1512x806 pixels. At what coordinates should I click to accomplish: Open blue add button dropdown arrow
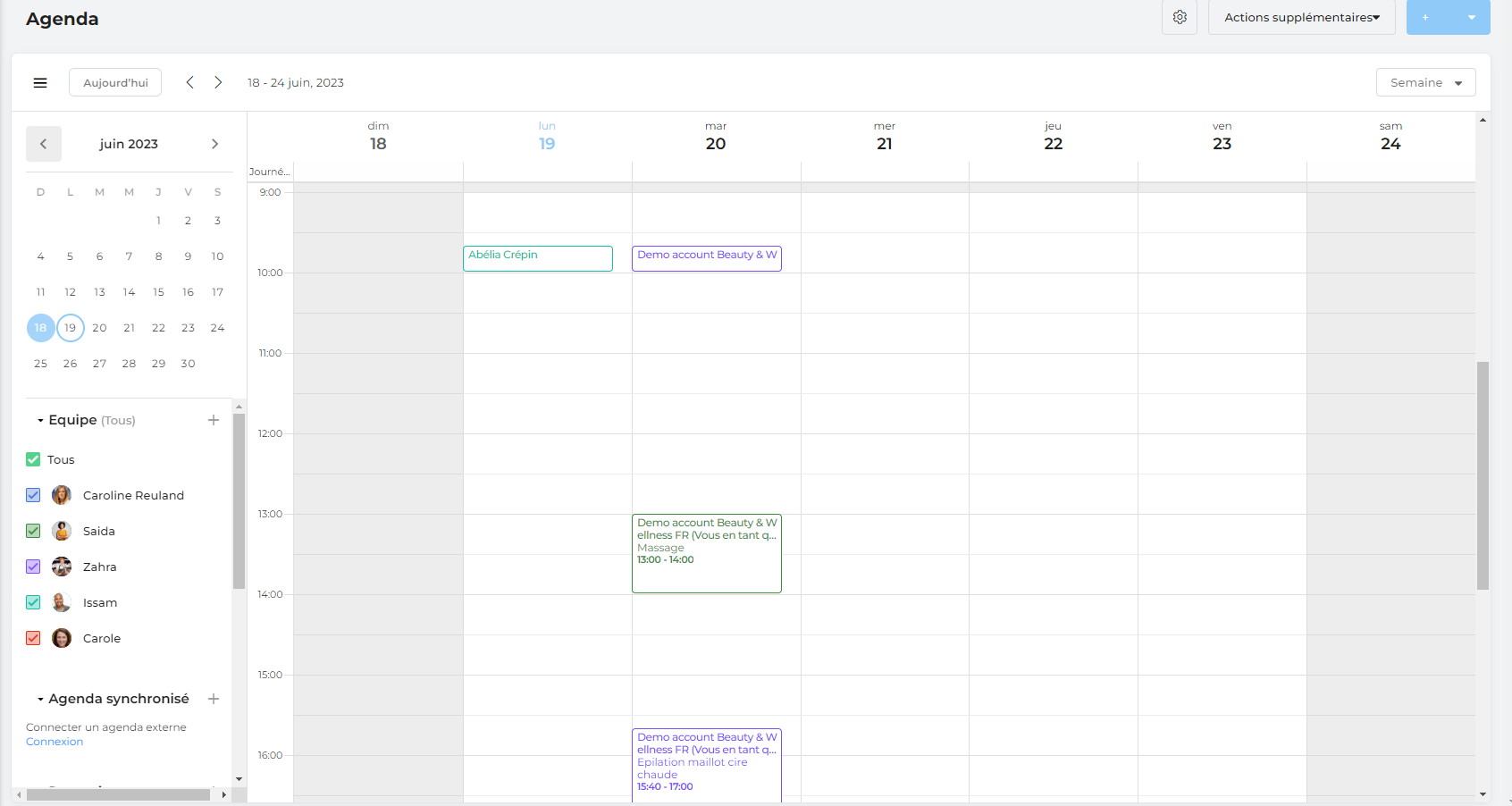point(1472,17)
